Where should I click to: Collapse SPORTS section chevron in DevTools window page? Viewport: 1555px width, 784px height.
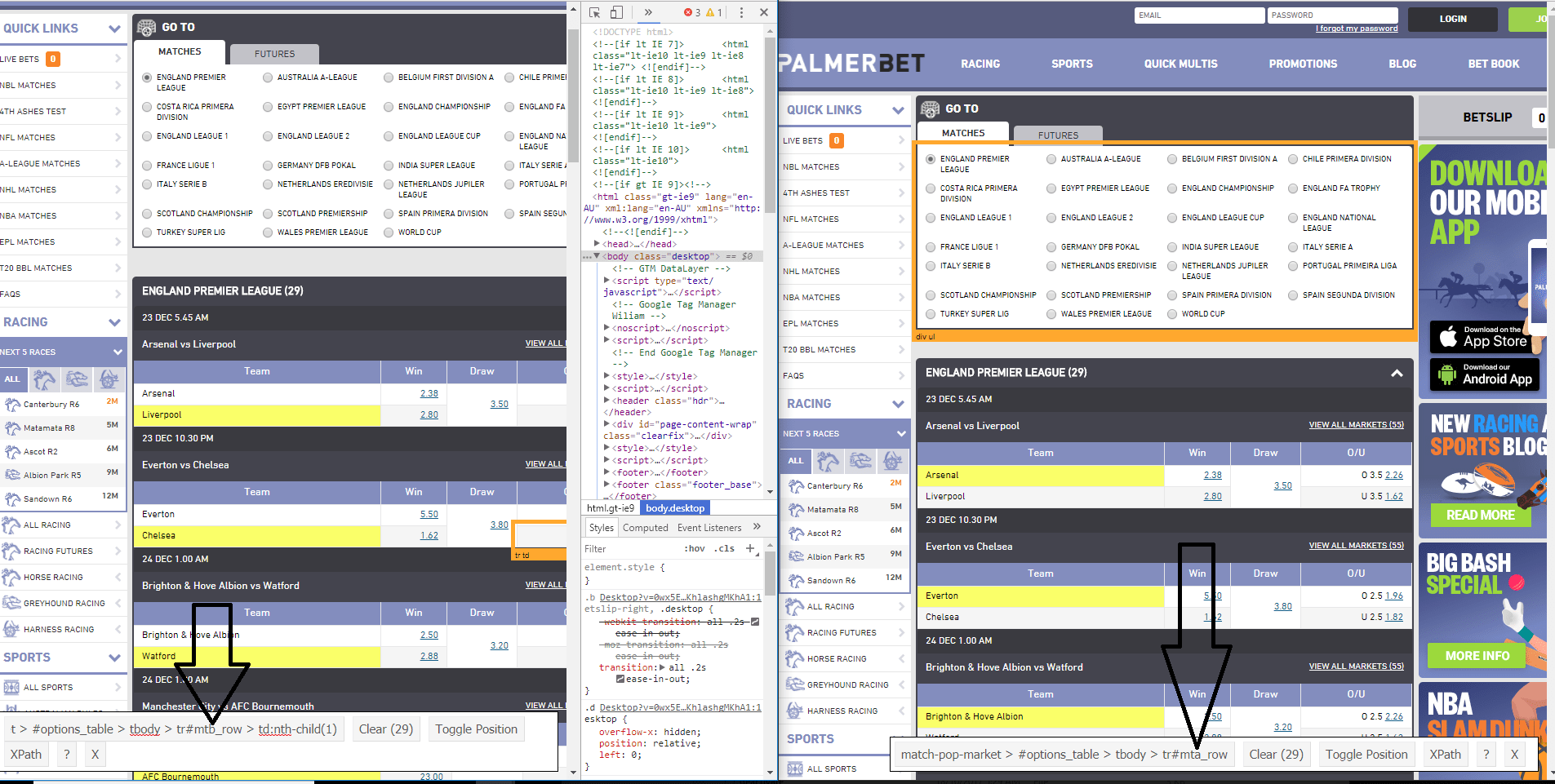(x=115, y=658)
